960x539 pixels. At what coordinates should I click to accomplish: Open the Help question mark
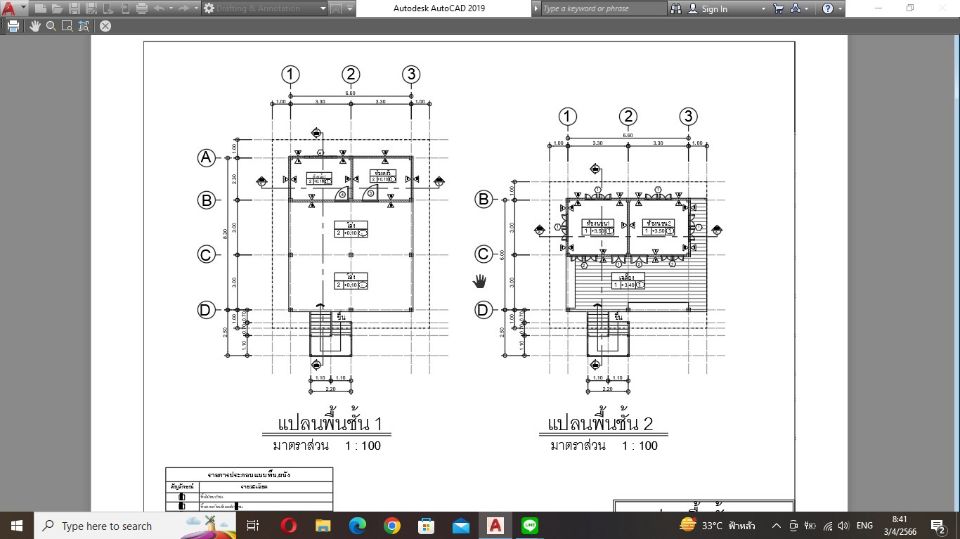(x=827, y=8)
